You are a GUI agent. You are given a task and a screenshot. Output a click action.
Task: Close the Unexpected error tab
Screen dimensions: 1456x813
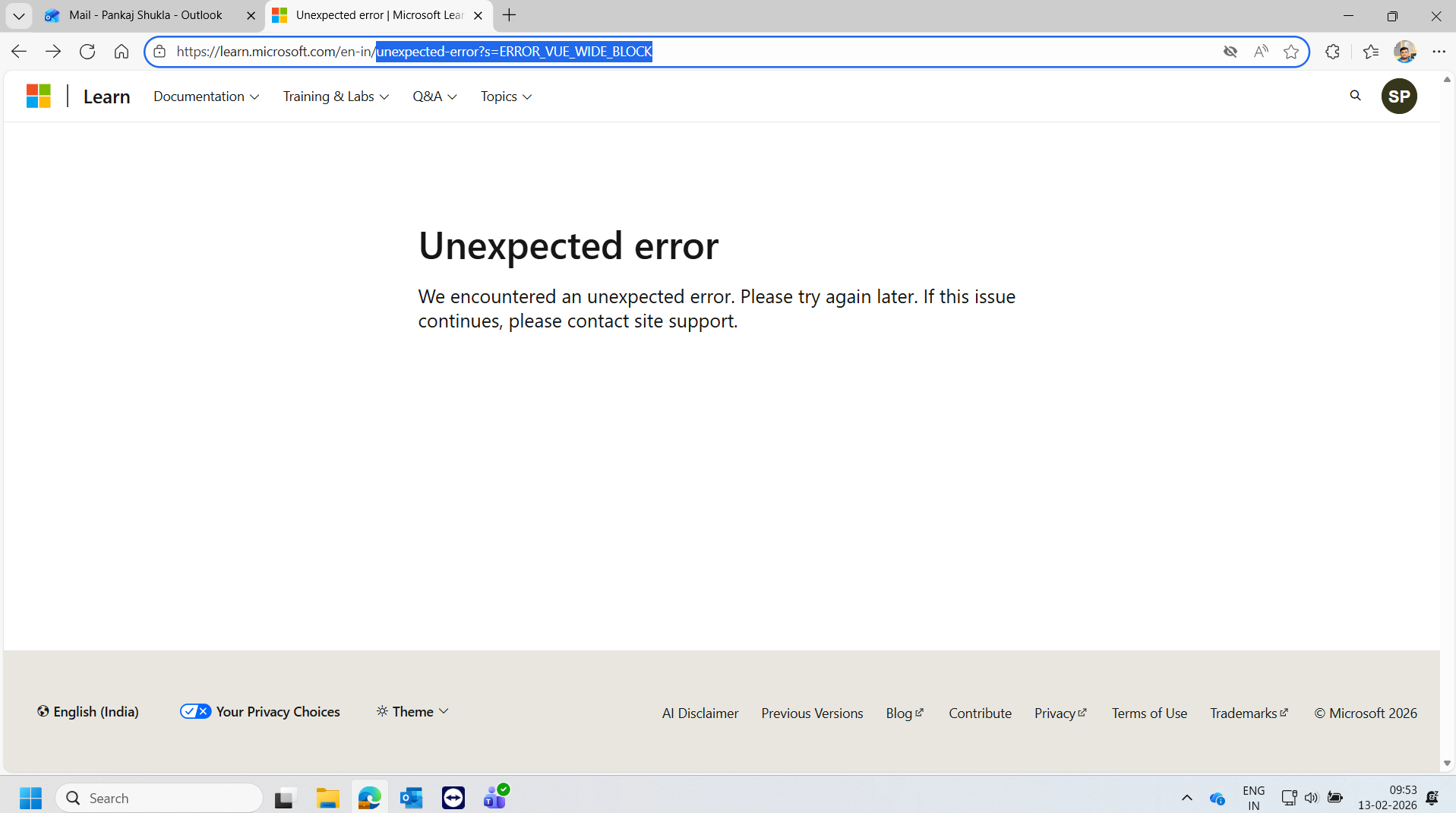tap(478, 15)
